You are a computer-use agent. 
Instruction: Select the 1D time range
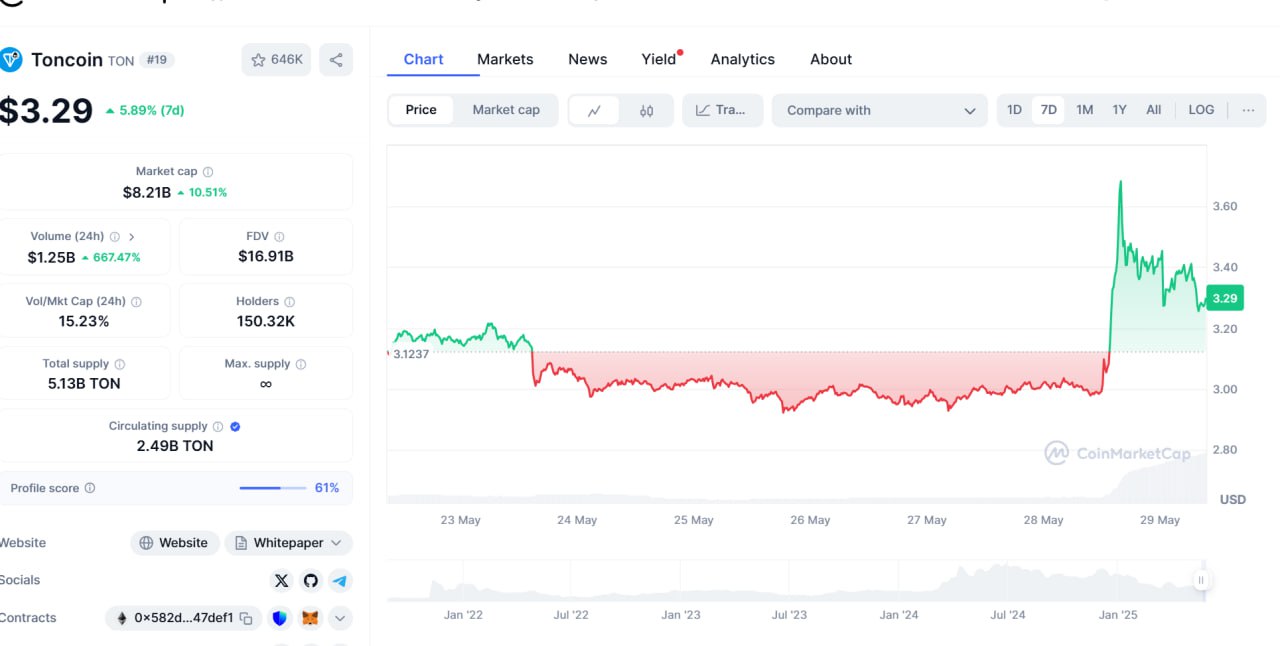(1014, 111)
